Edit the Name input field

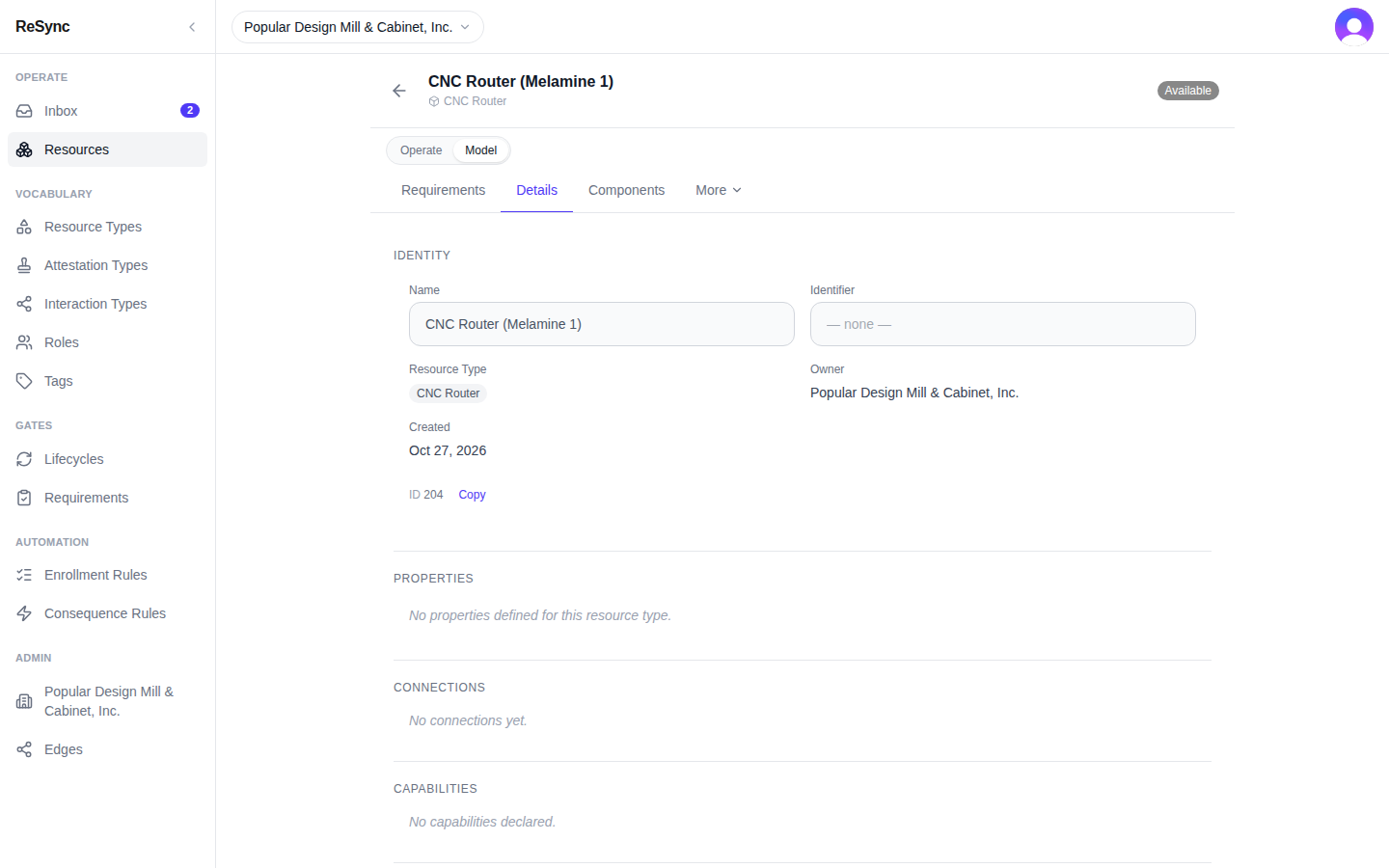point(602,324)
